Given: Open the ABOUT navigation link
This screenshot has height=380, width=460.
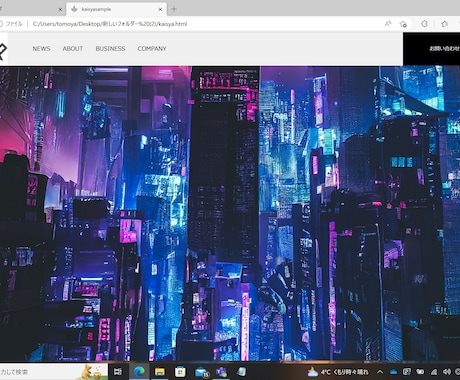Looking at the screenshot, I should [x=73, y=49].
